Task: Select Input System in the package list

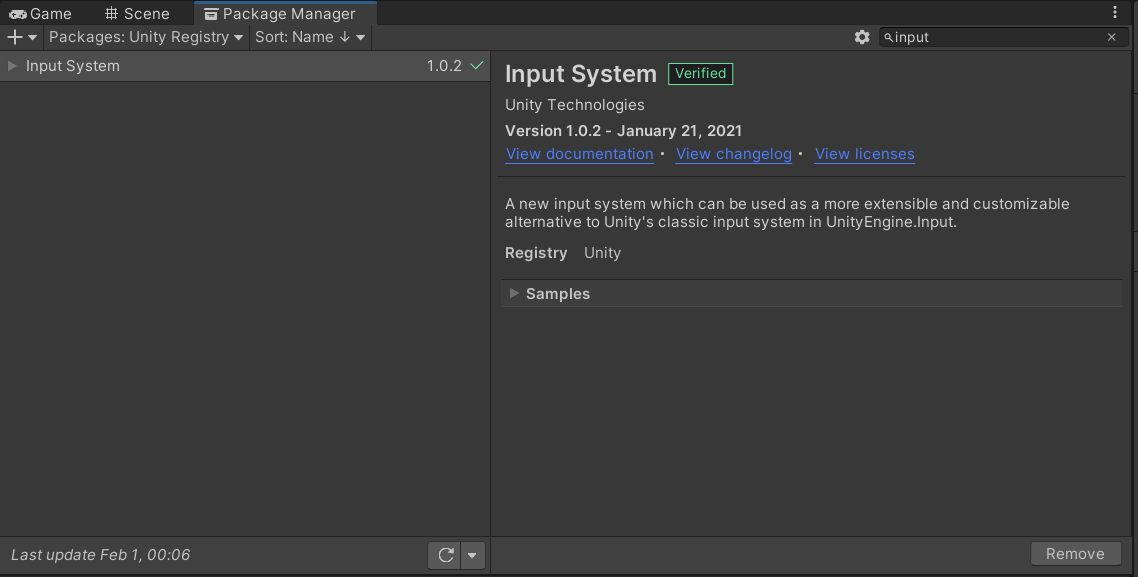Action: pyautogui.click(x=245, y=66)
